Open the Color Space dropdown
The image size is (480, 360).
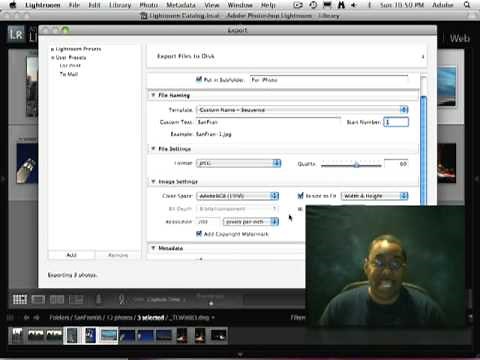pyautogui.click(x=237, y=196)
